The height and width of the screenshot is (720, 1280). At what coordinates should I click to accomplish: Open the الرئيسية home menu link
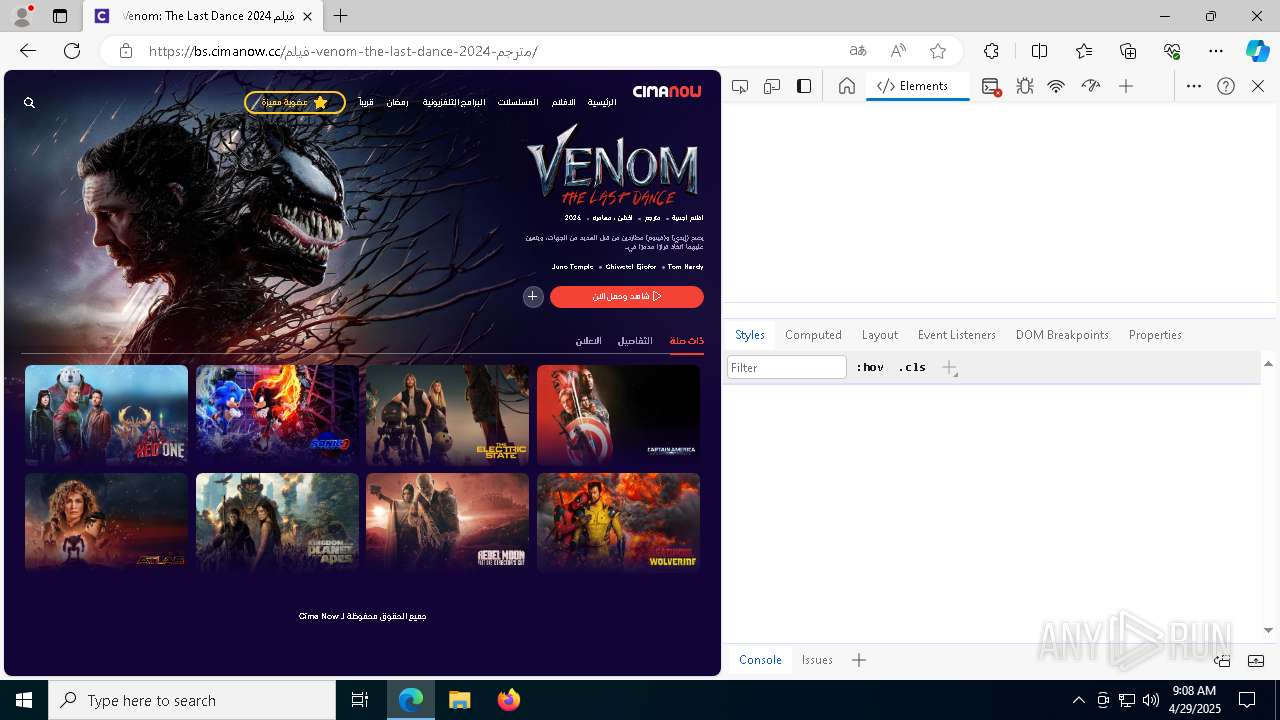click(x=602, y=102)
